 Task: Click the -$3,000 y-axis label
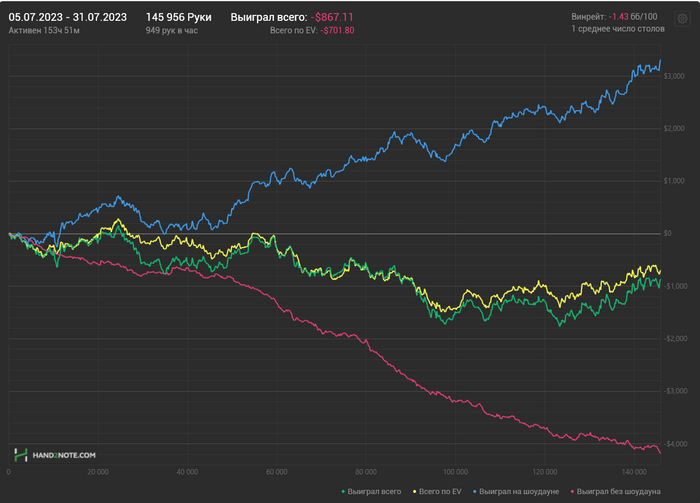675,391
